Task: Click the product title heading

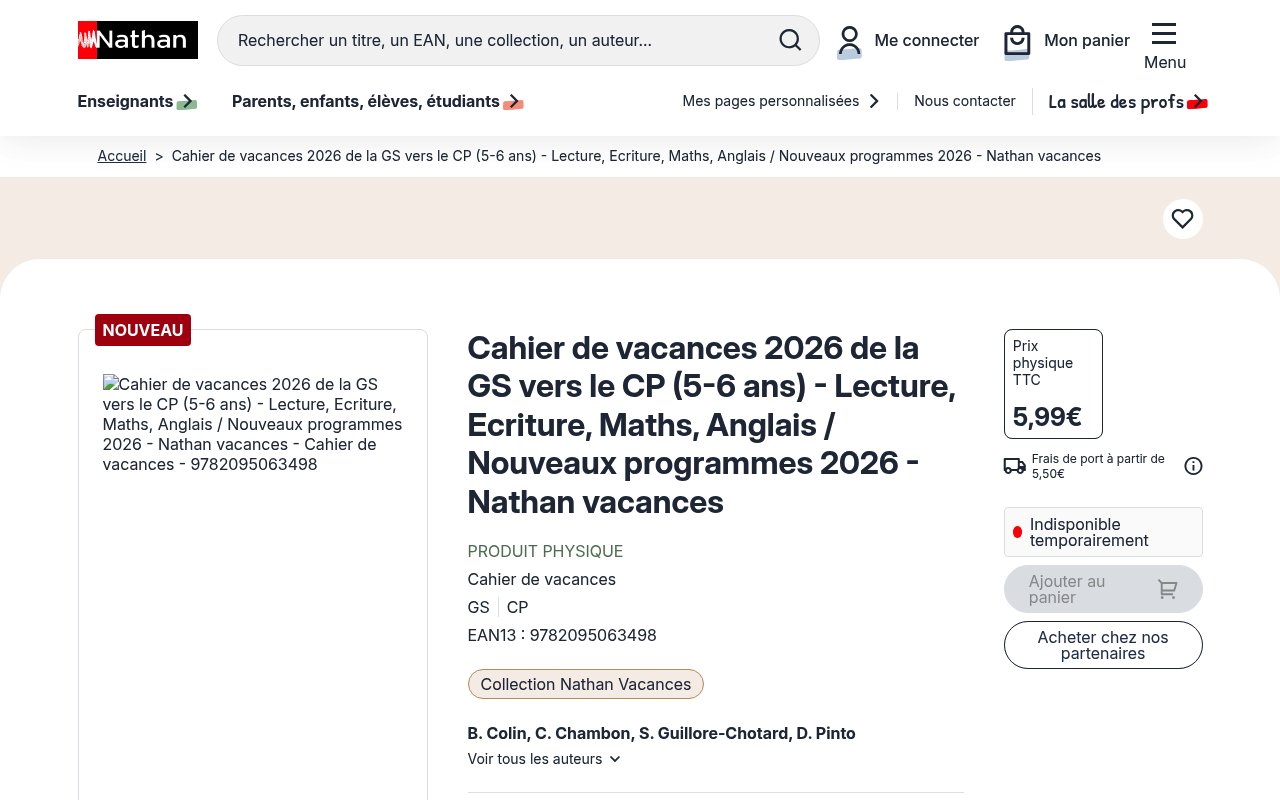Action: tap(712, 424)
